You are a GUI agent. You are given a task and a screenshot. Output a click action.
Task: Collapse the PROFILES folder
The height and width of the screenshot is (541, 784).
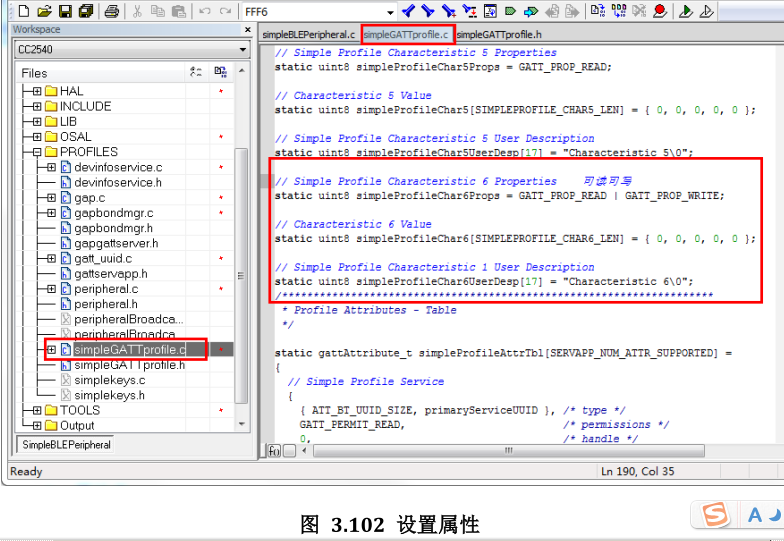point(36,152)
